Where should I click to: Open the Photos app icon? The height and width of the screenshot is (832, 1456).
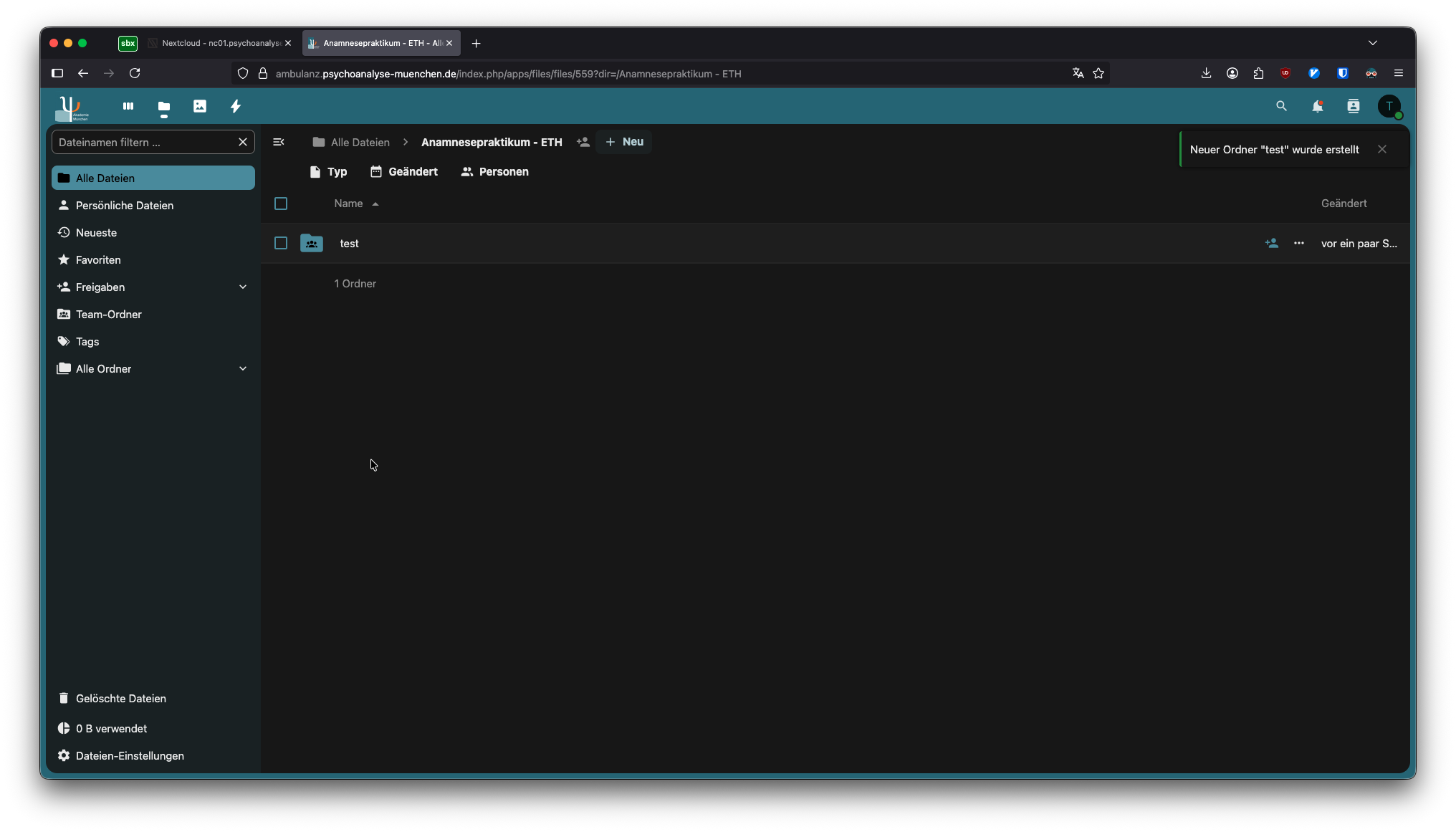[200, 106]
